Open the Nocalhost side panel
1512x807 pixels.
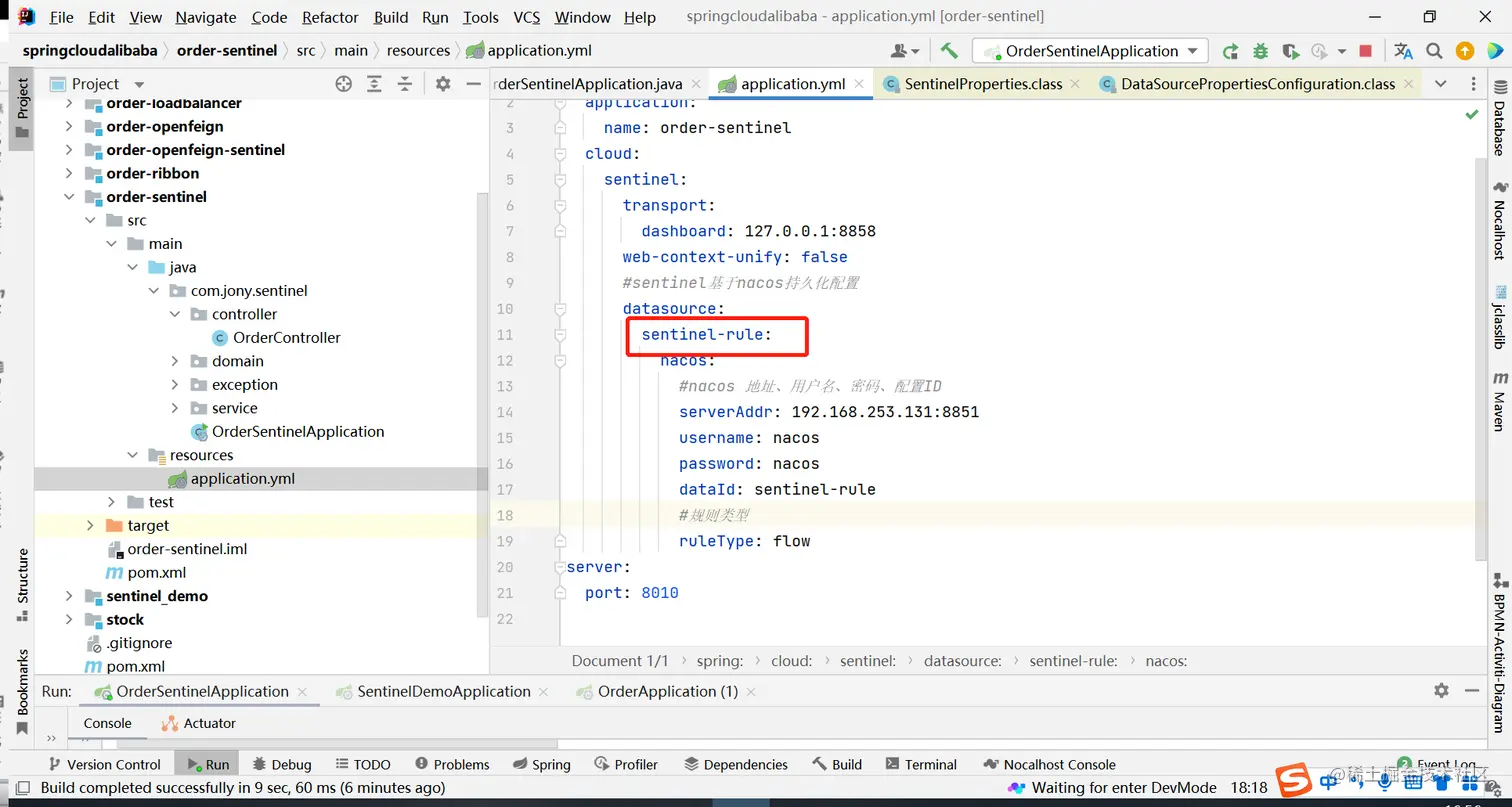click(x=1499, y=222)
